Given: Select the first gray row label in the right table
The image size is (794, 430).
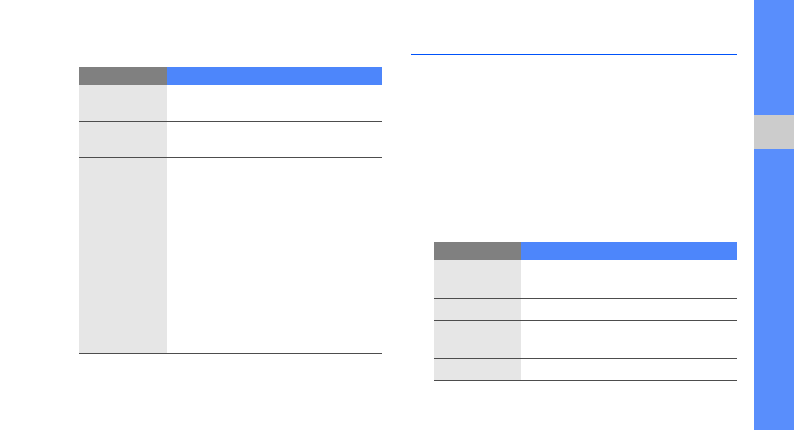Looking at the screenshot, I should 477,278.
